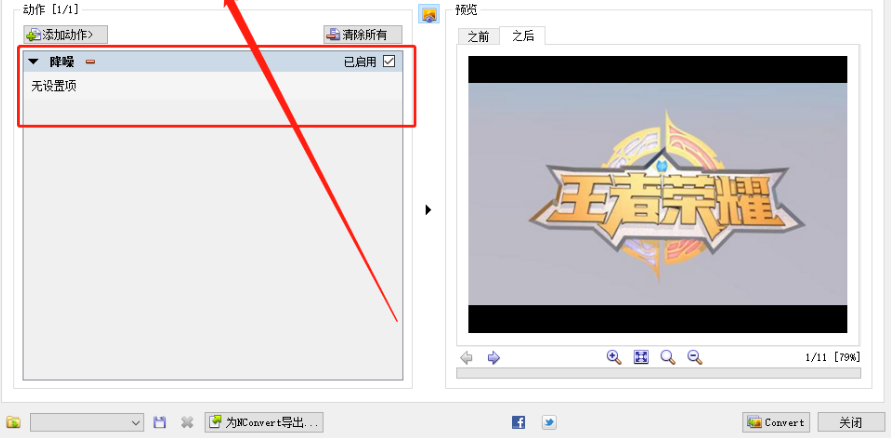Viewport: 895px width, 438px height.
Task: Delete the script with the X icon
Action: coord(187,423)
